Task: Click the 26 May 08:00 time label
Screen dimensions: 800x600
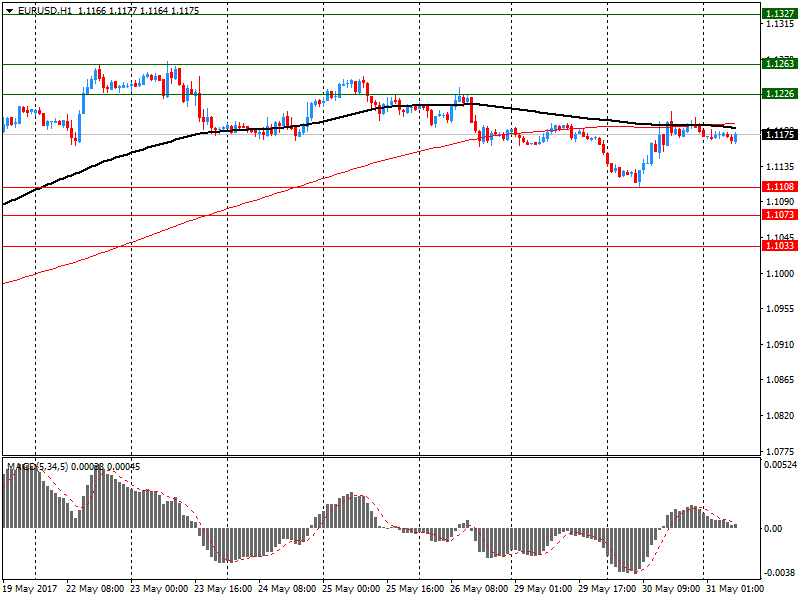Action: pos(479,589)
